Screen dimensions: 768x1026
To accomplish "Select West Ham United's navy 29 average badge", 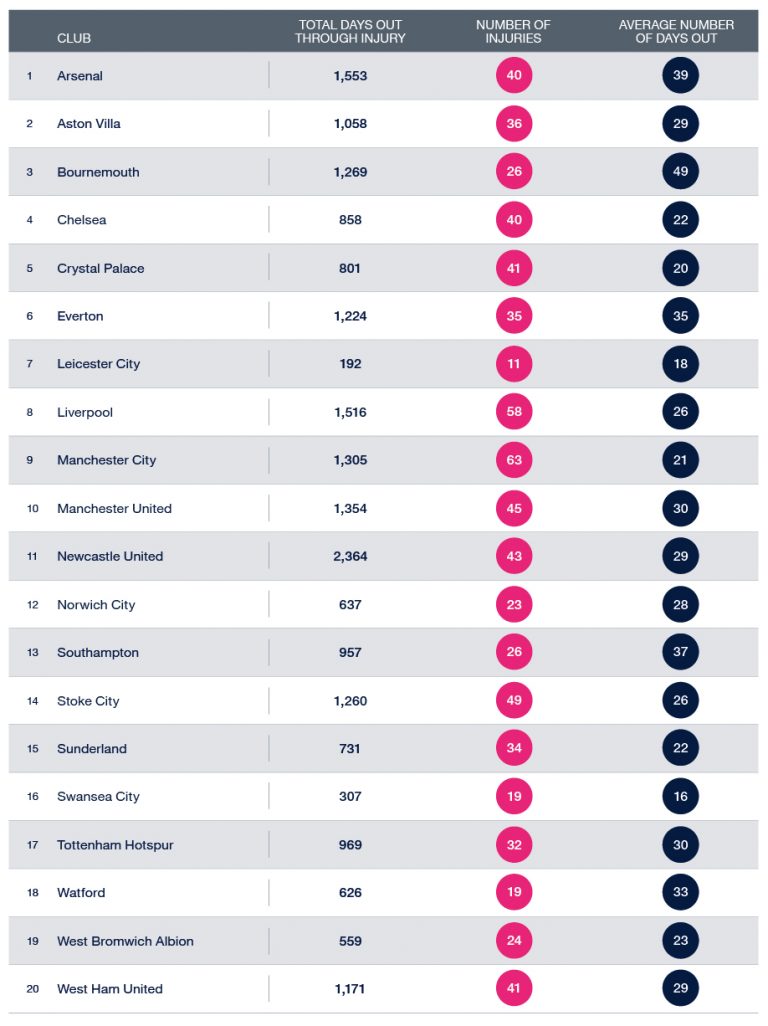I will (680, 988).
